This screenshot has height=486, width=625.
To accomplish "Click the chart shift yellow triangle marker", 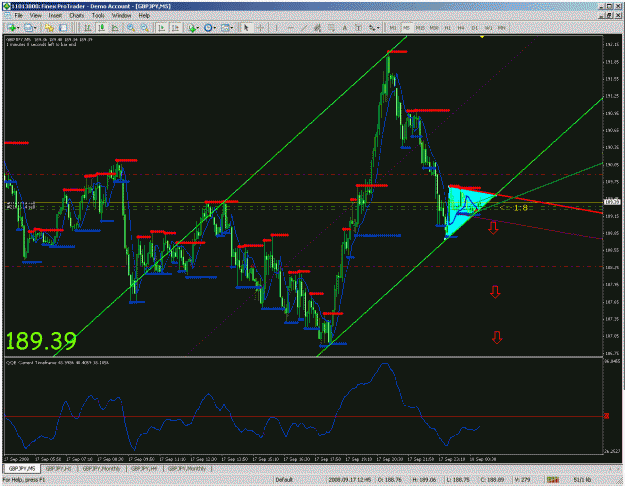I will 482,37.
